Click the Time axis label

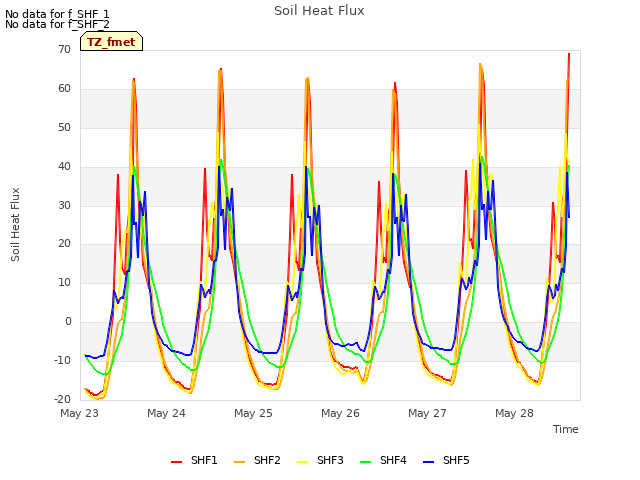click(566, 429)
